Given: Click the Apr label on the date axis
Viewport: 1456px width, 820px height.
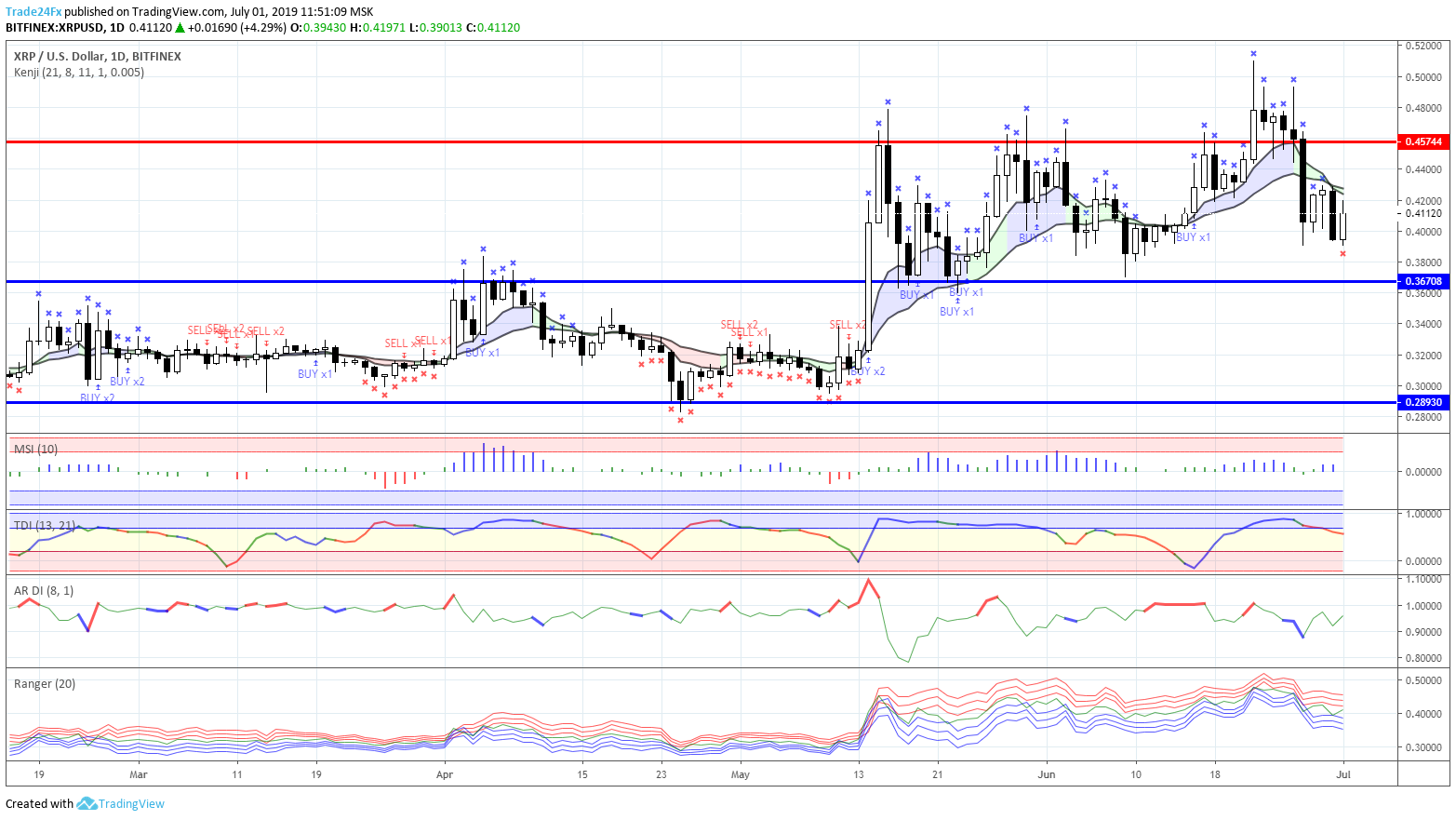Looking at the screenshot, I should pyautogui.click(x=444, y=773).
